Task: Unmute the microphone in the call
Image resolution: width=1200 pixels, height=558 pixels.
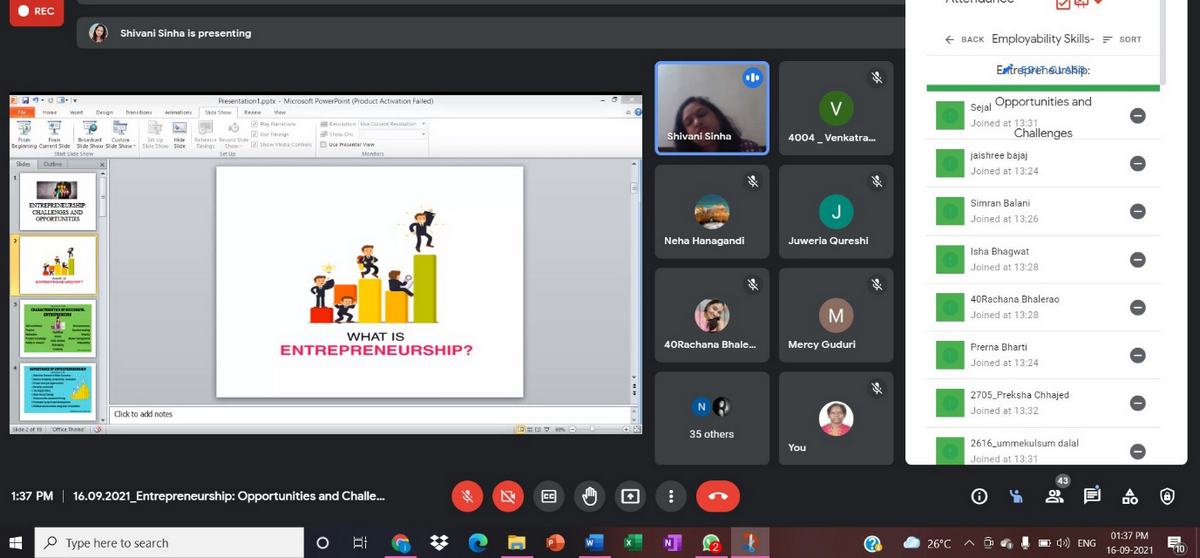Action: click(467, 496)
